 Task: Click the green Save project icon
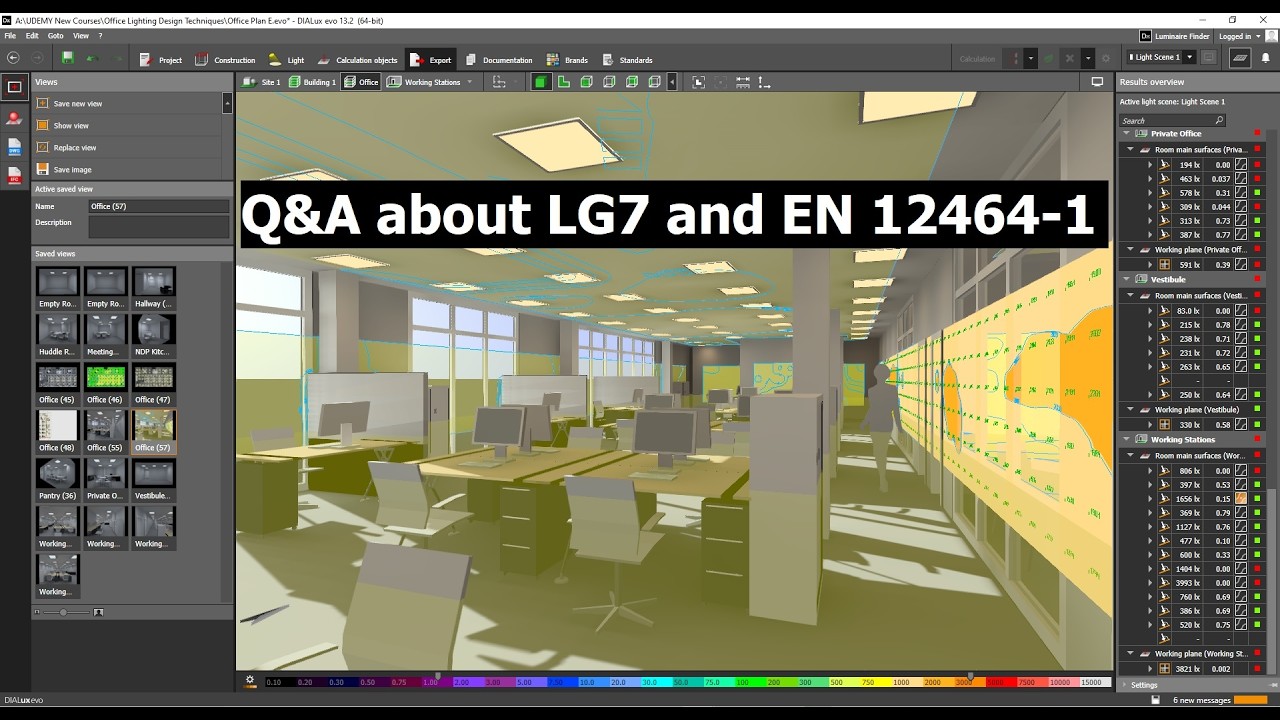(67, 59)
